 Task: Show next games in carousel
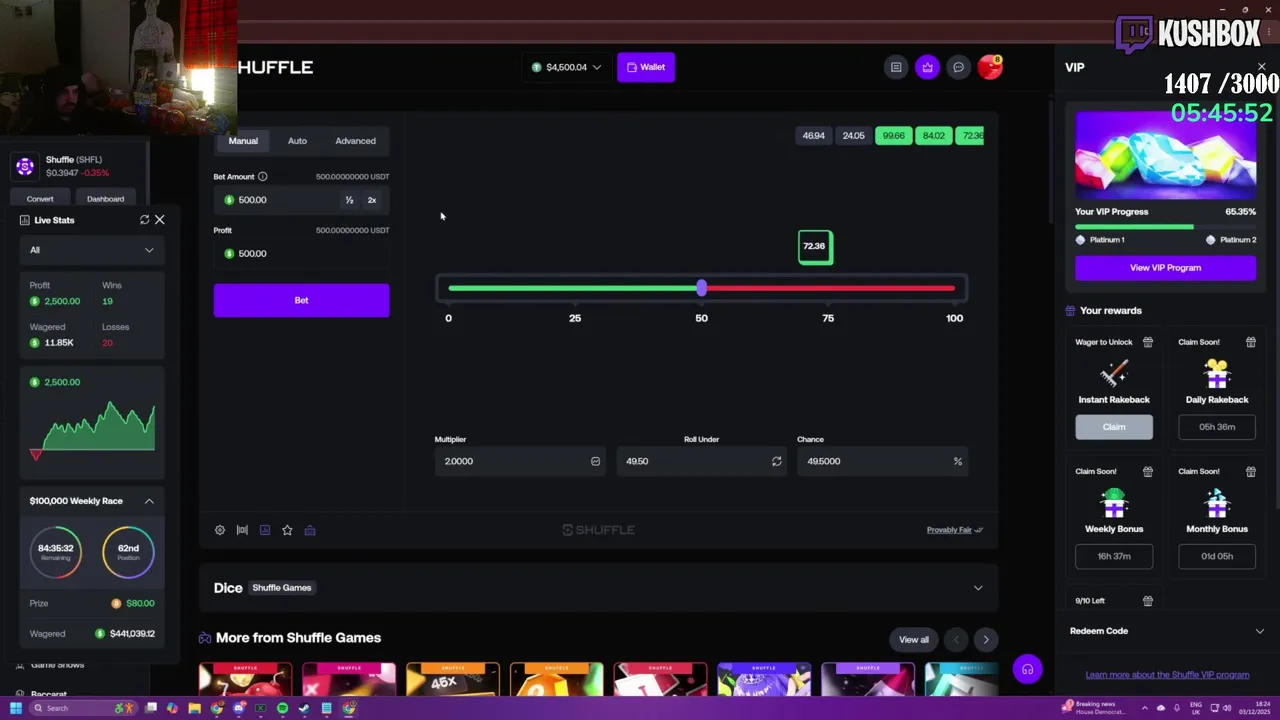tap(986, 640)
